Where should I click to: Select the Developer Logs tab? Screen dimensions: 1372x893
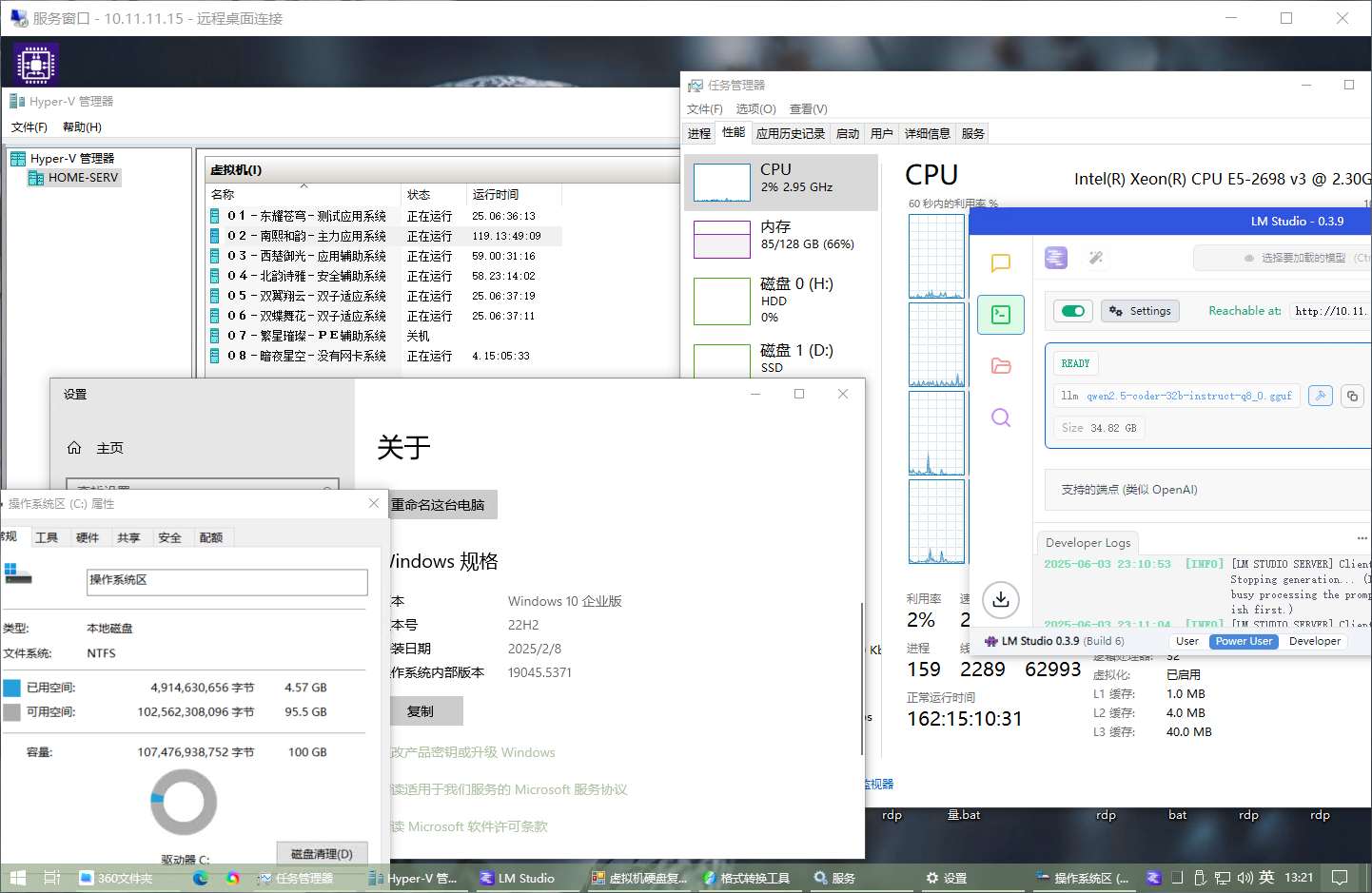(1088, 543)
